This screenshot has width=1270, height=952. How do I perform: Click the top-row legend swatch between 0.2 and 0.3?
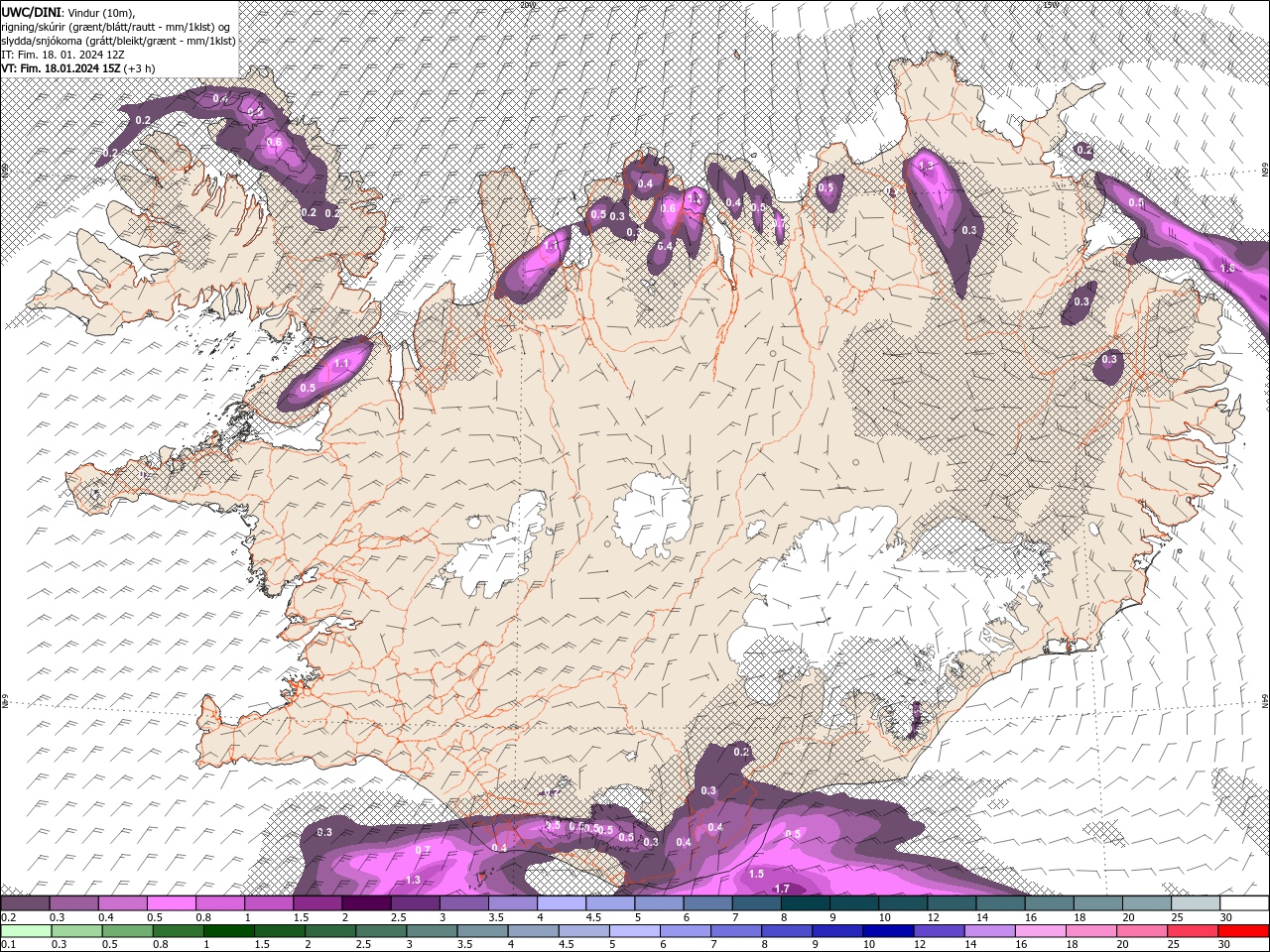(x=25, y=903)
